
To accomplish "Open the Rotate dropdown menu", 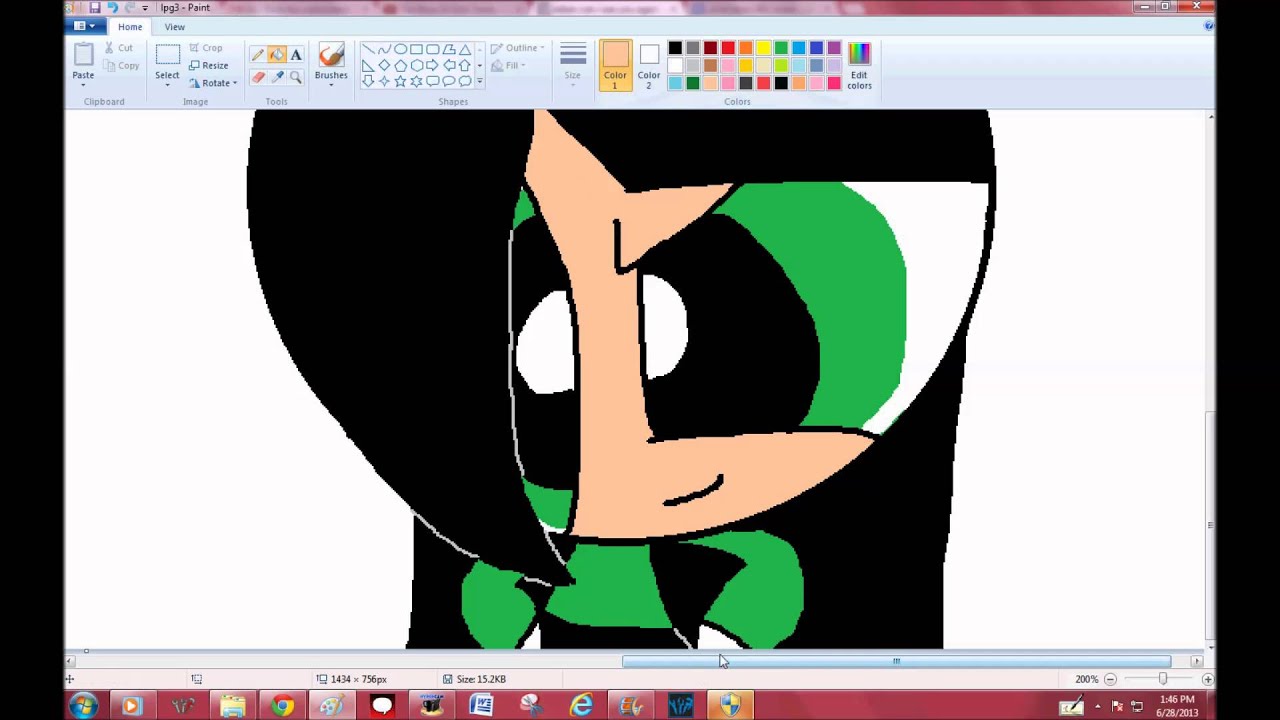I will point(213,83).
